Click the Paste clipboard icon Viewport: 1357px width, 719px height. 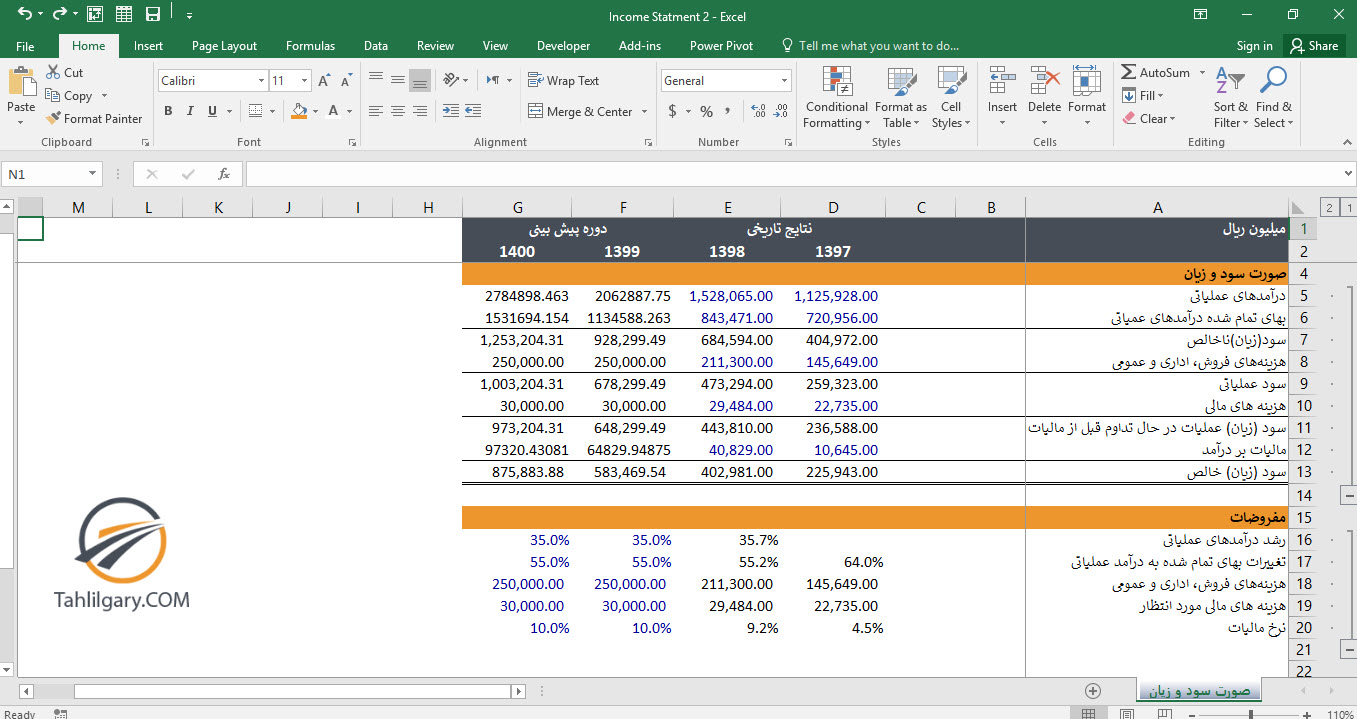tap(21, 83)
